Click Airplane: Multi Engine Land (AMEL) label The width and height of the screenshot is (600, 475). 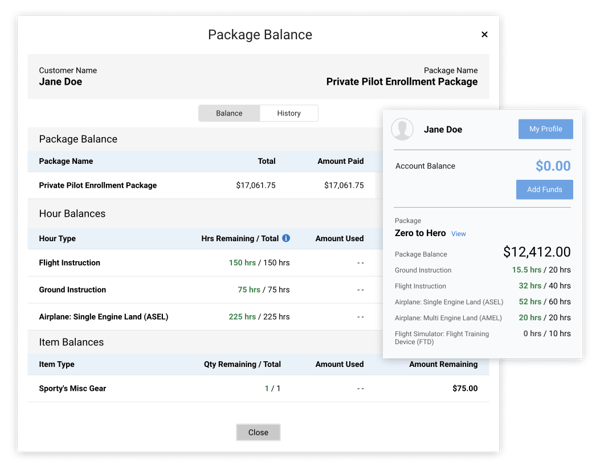[x=448, y=318]
